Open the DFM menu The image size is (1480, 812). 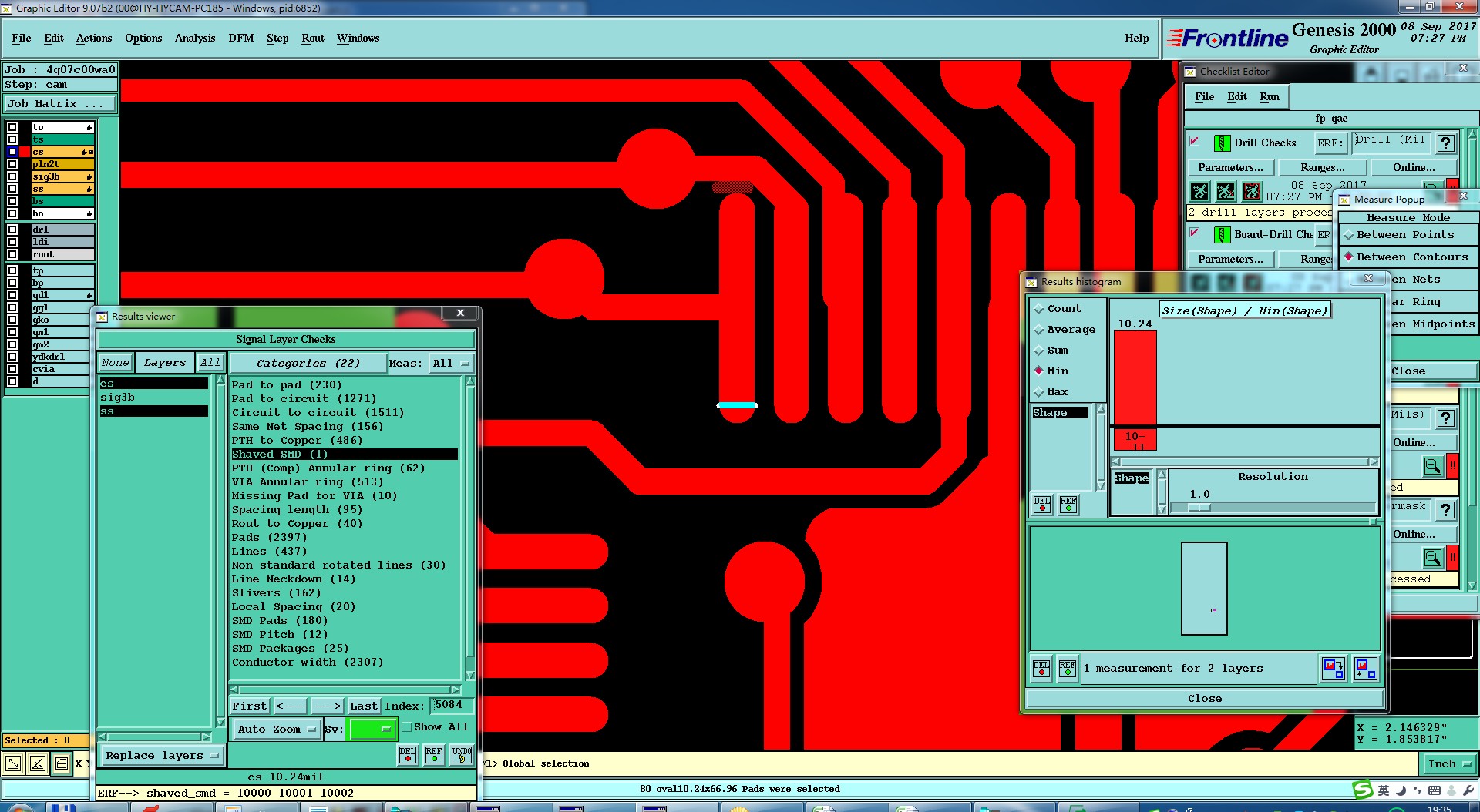(241, 38)
